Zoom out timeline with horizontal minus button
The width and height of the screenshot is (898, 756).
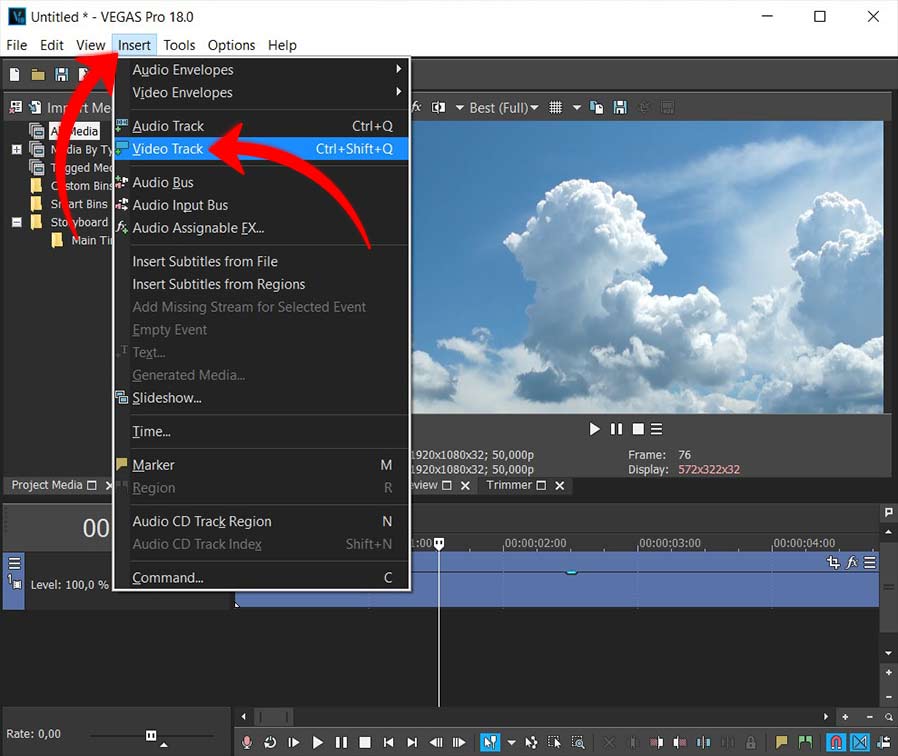869,717
